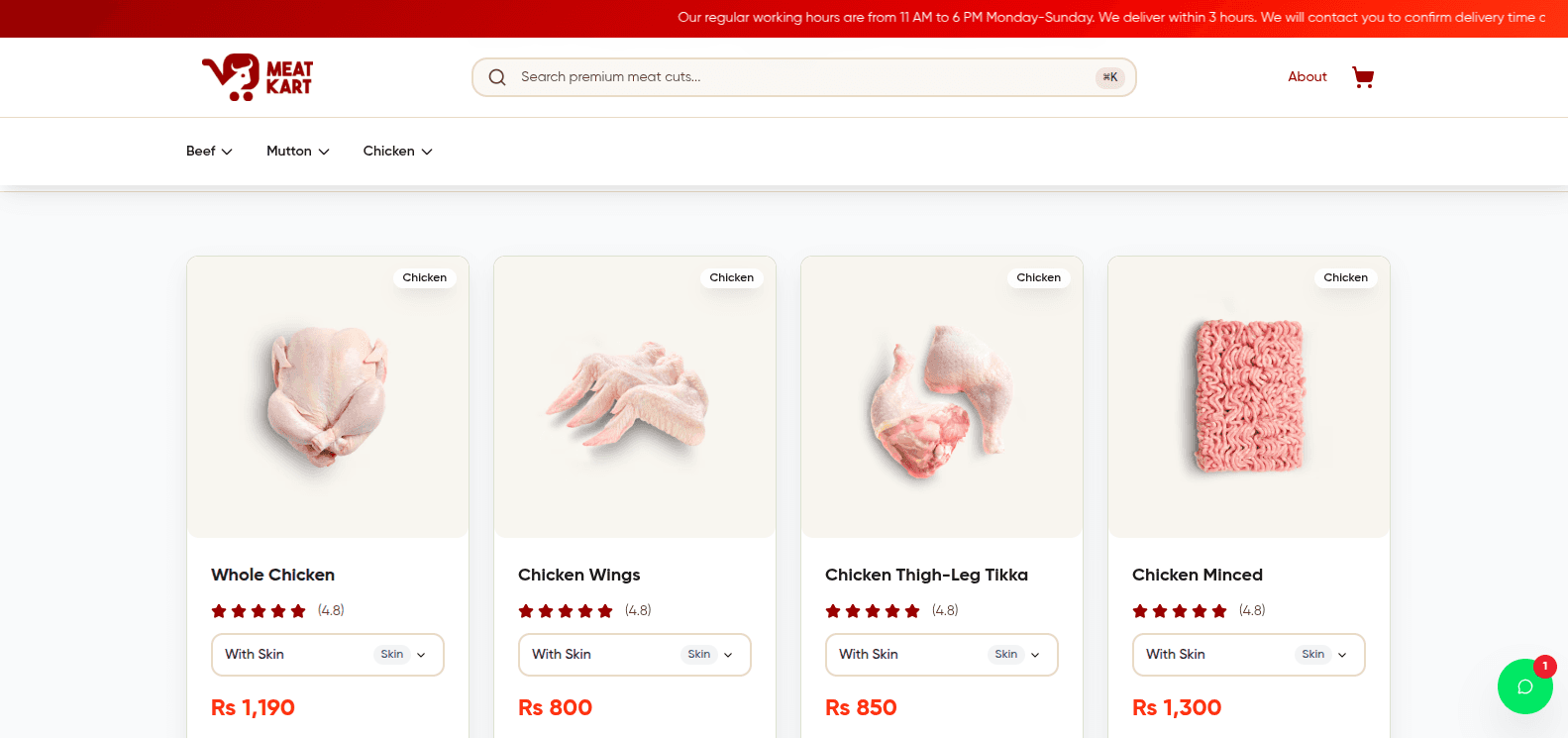1568x738 pixels.
Task: Open Chicken Minced skin option dropdown
Action: click(1248, 655)
